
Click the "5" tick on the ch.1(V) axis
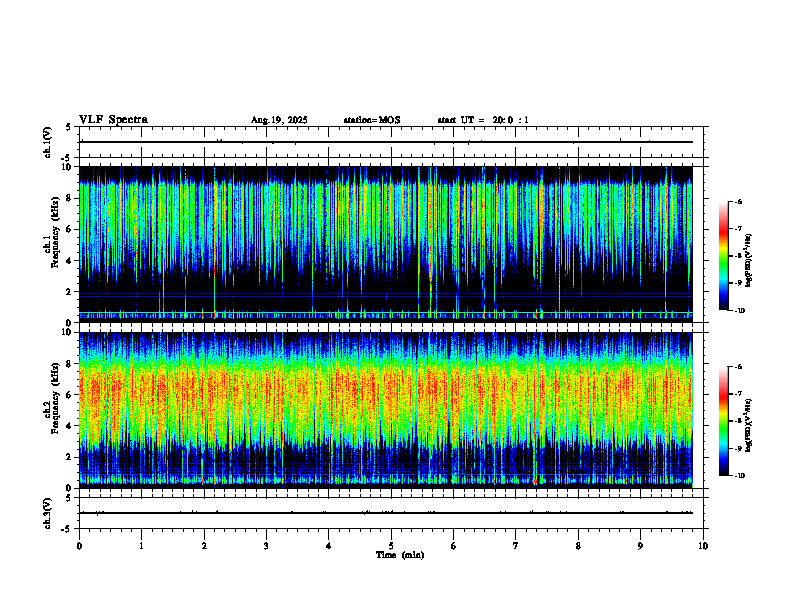(68, 127)
